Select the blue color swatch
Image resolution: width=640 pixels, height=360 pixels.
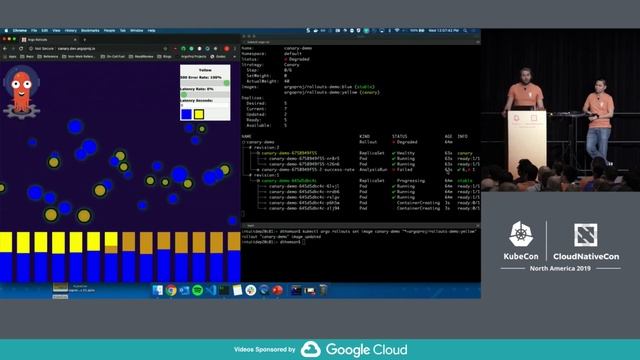(x=187, y=114)
